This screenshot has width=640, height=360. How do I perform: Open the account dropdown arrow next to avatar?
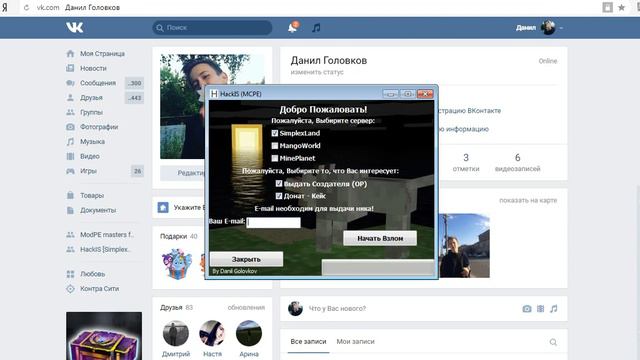pos(561,28)
